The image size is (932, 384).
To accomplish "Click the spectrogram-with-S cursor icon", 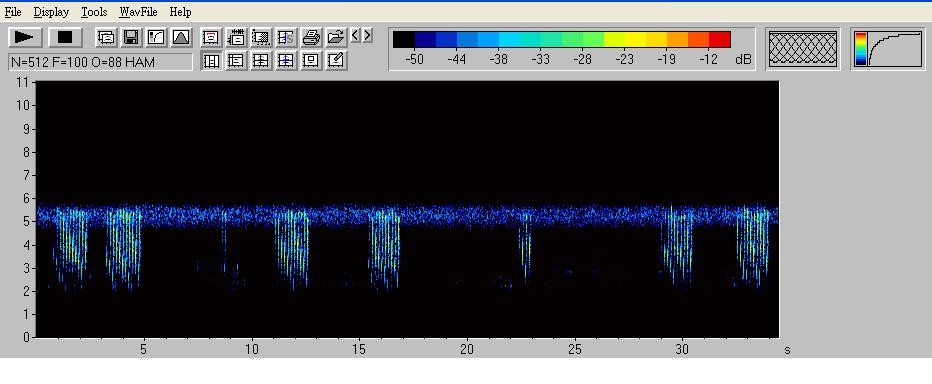I will coord(286,37).
